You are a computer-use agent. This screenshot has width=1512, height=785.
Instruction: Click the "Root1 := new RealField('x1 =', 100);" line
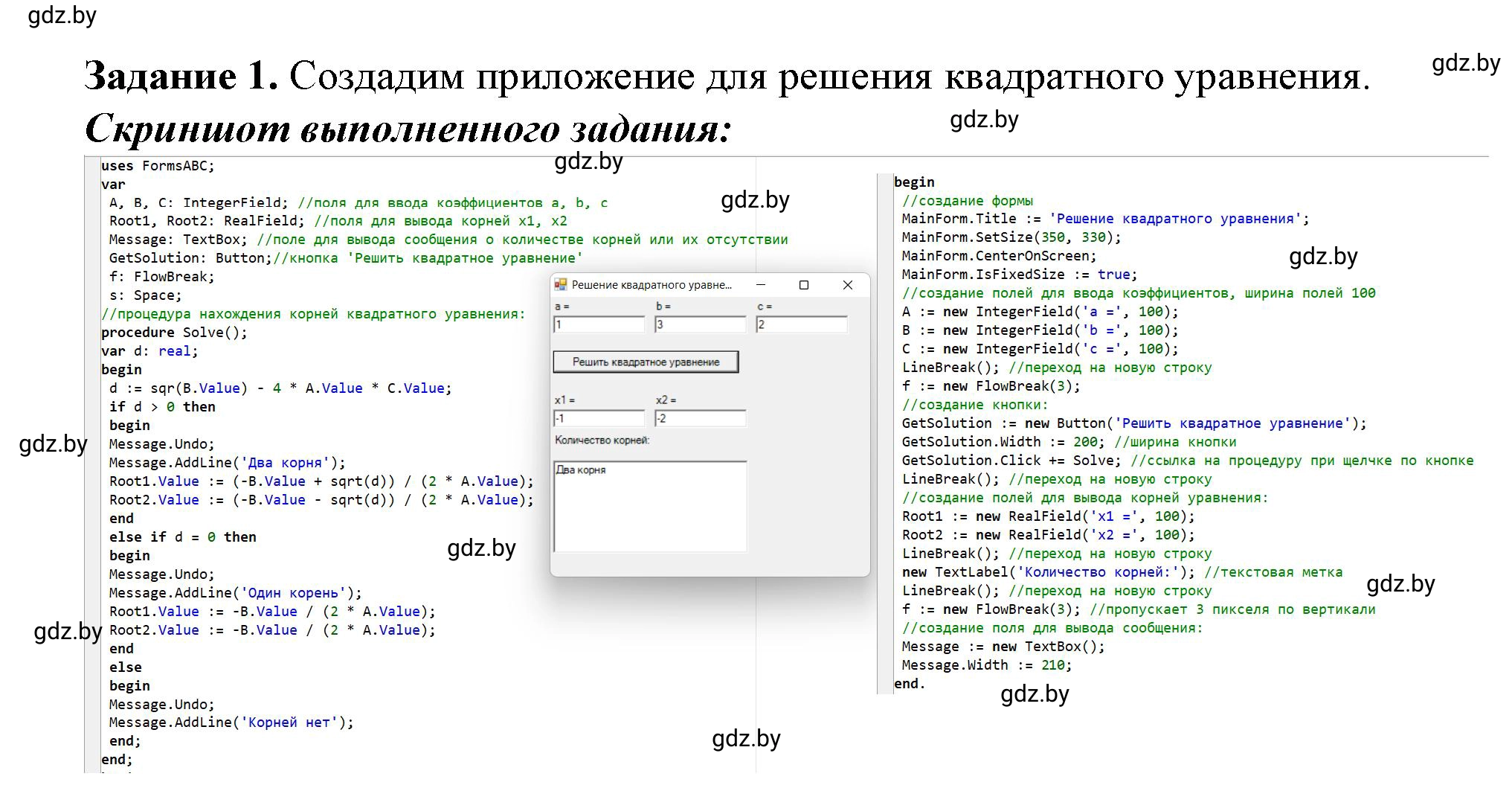coord(1049,516)
